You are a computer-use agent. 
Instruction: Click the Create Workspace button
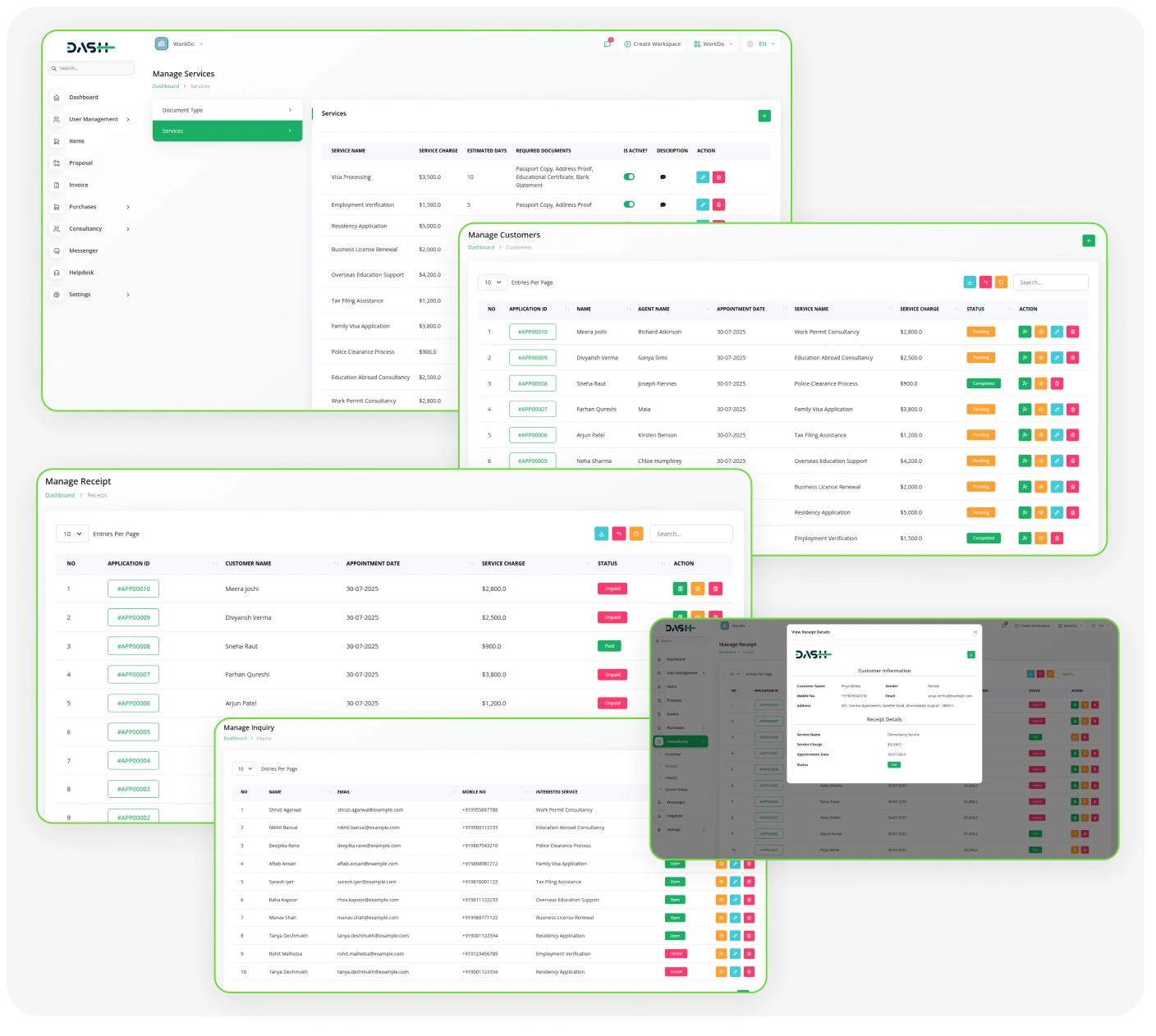[x=652, y=44]
